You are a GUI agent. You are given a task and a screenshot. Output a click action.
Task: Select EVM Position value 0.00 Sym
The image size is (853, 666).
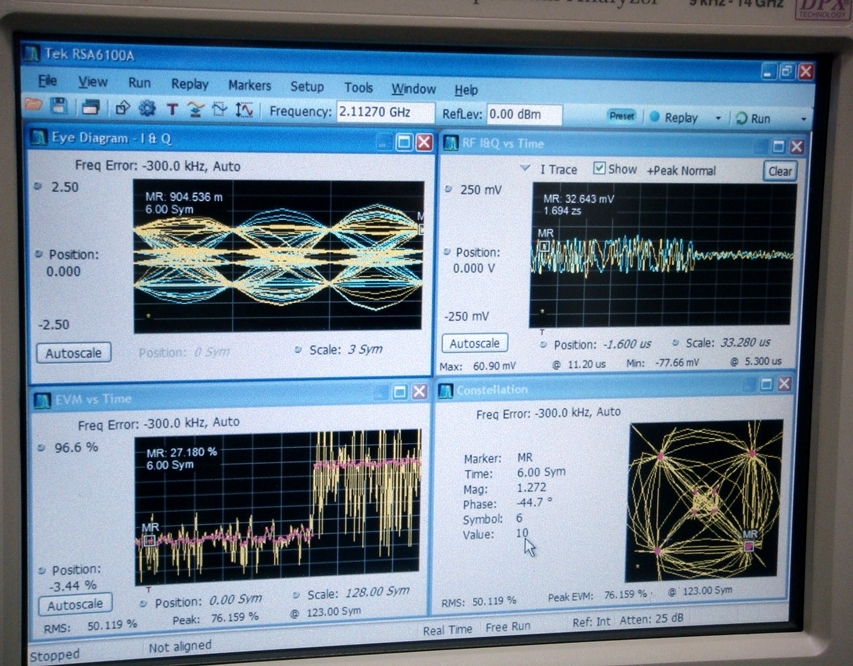(236, 600)
